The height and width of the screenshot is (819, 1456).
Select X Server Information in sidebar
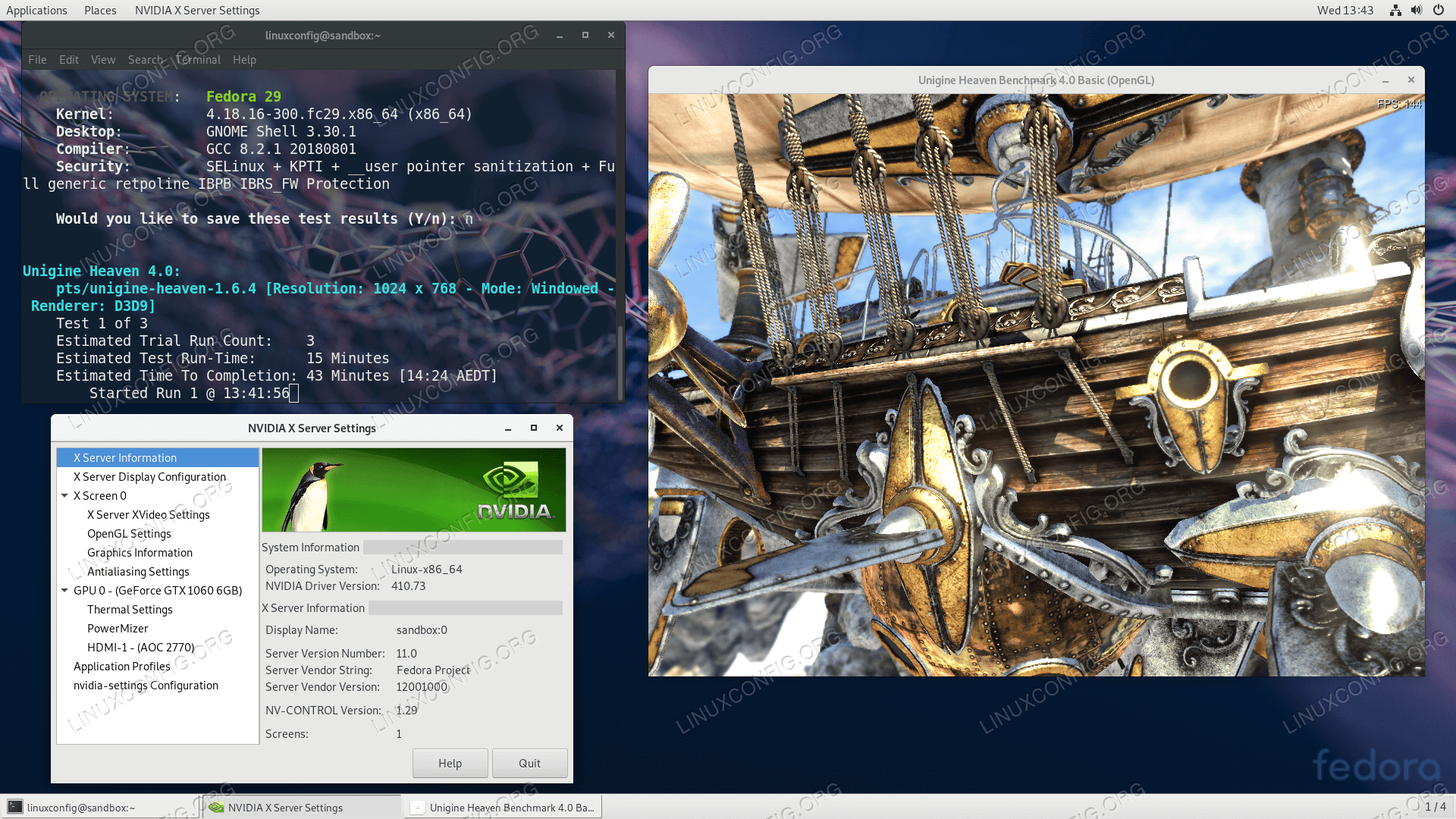(158, 457)
